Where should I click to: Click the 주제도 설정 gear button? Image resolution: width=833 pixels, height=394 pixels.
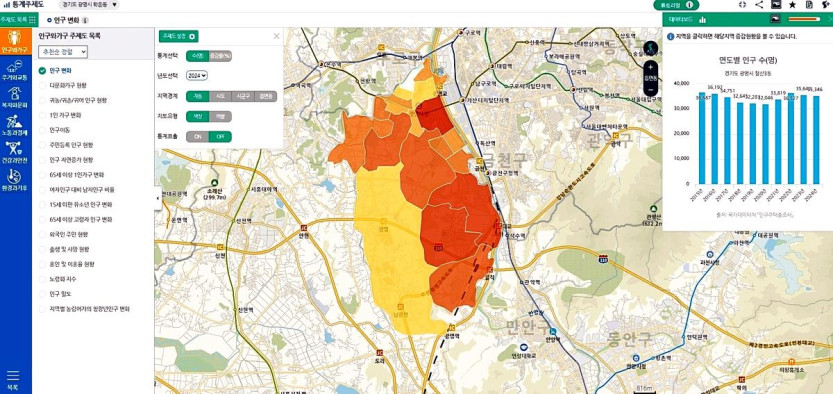click(x=178, y=36)
